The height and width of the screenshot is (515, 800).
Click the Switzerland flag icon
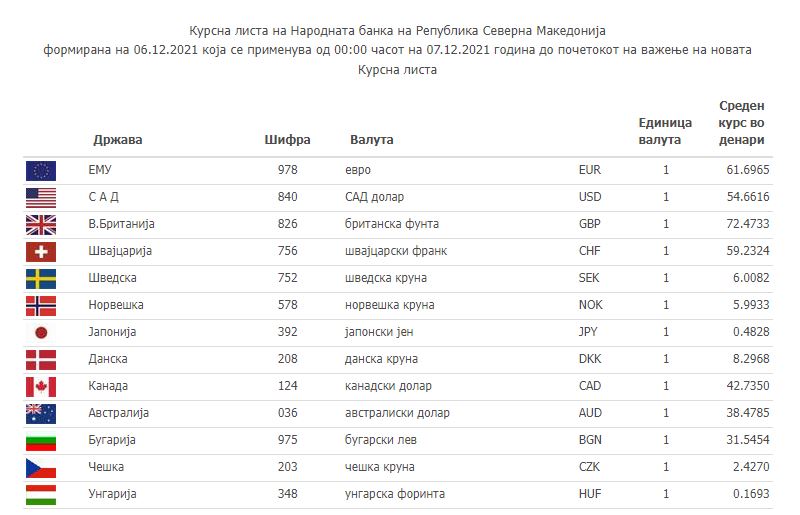click(41, 252)
